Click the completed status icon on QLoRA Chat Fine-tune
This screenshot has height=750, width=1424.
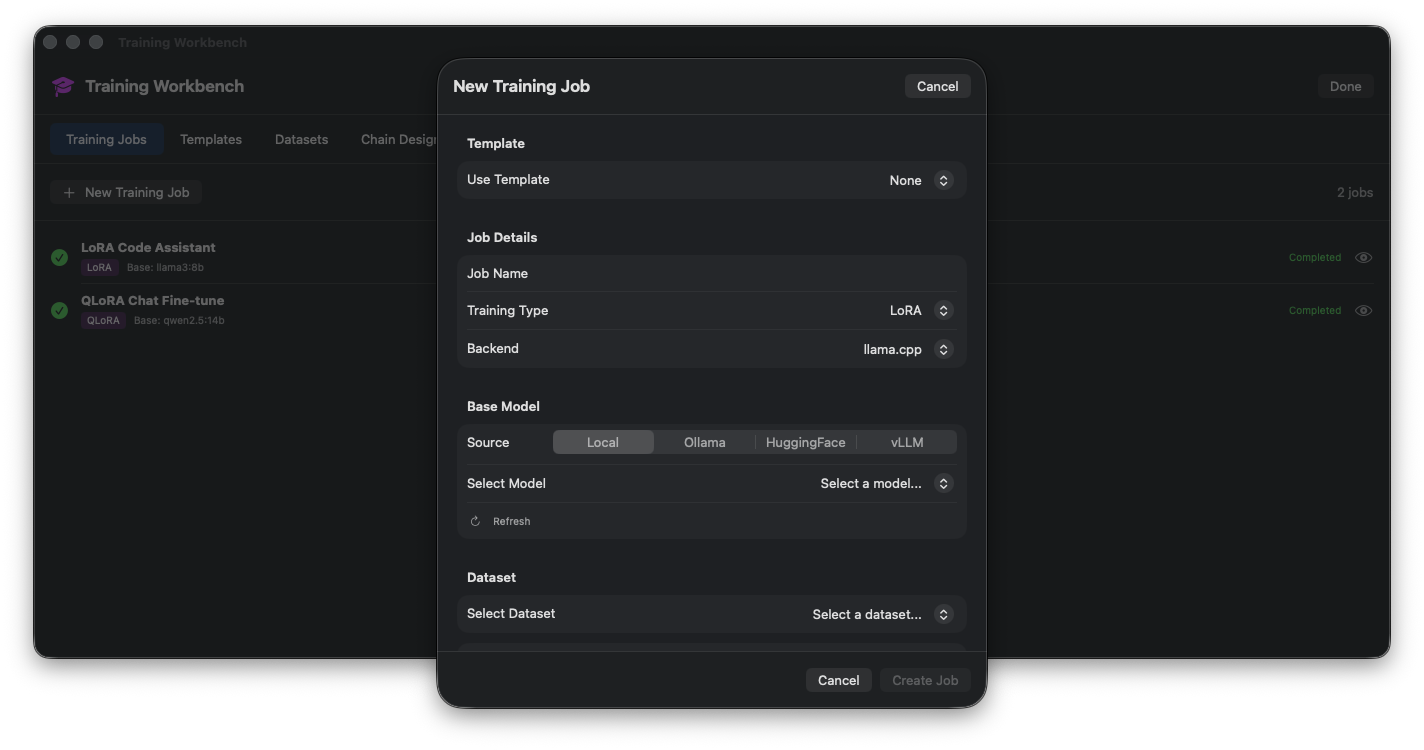tap(59, 310)
